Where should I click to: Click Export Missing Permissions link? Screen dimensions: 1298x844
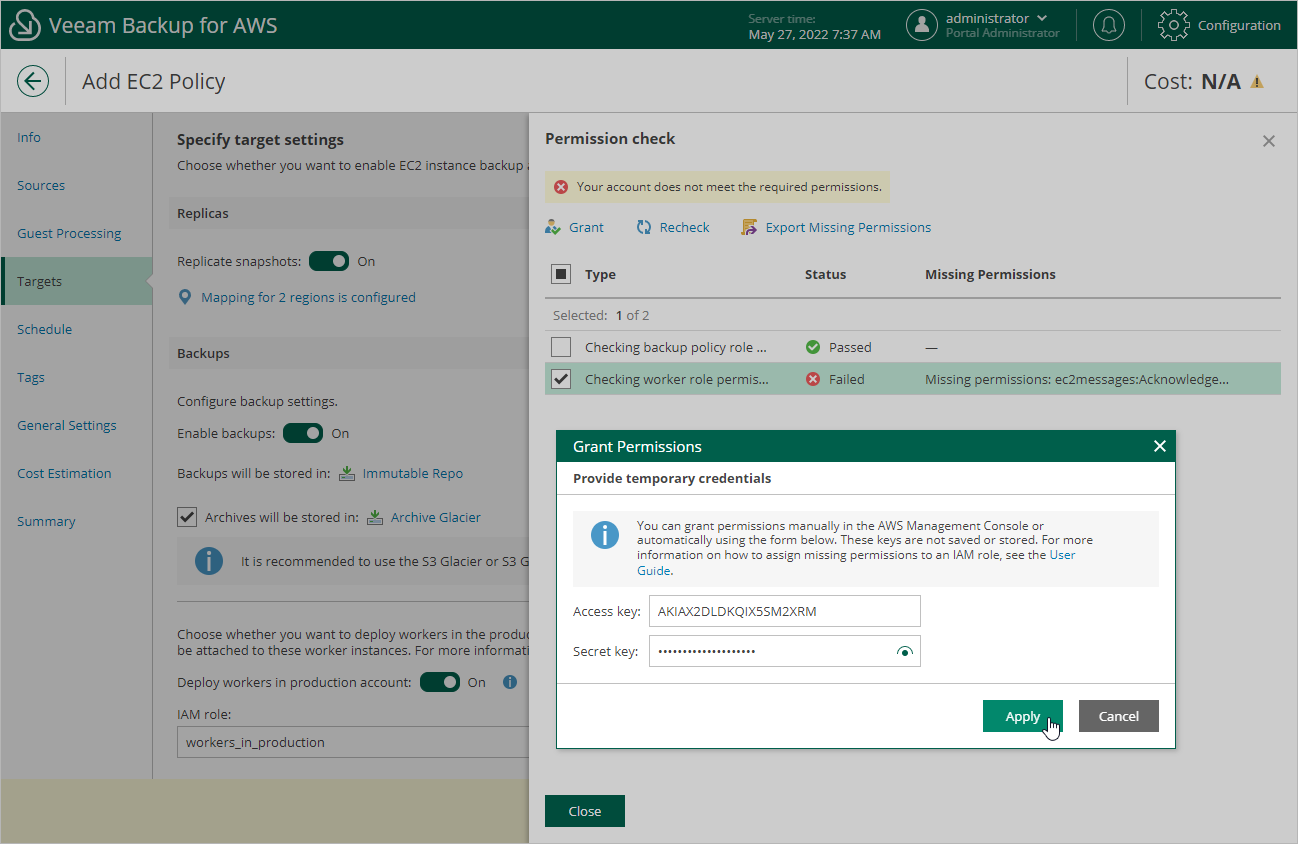[x=848, y=227]
